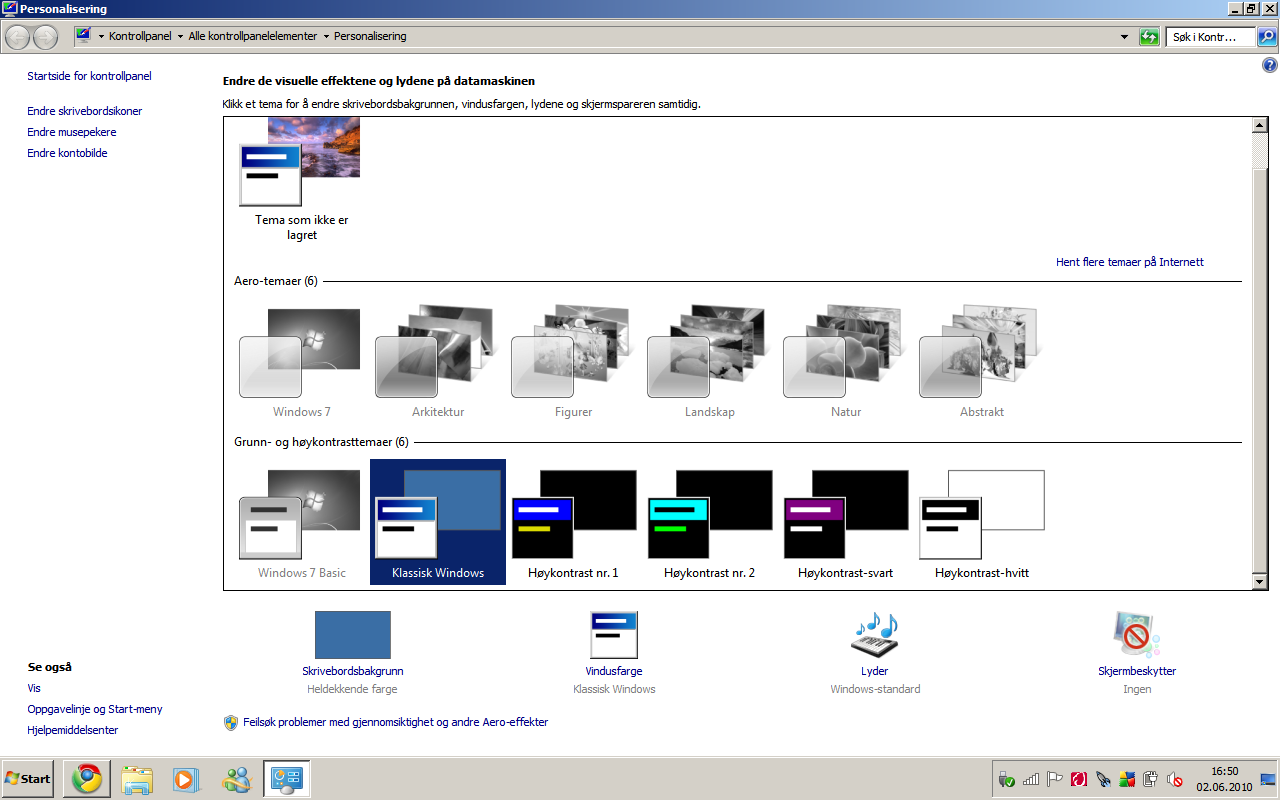
Task: Apply the Høykontrast-hvitt theme
Action: (x=981, y=523)
